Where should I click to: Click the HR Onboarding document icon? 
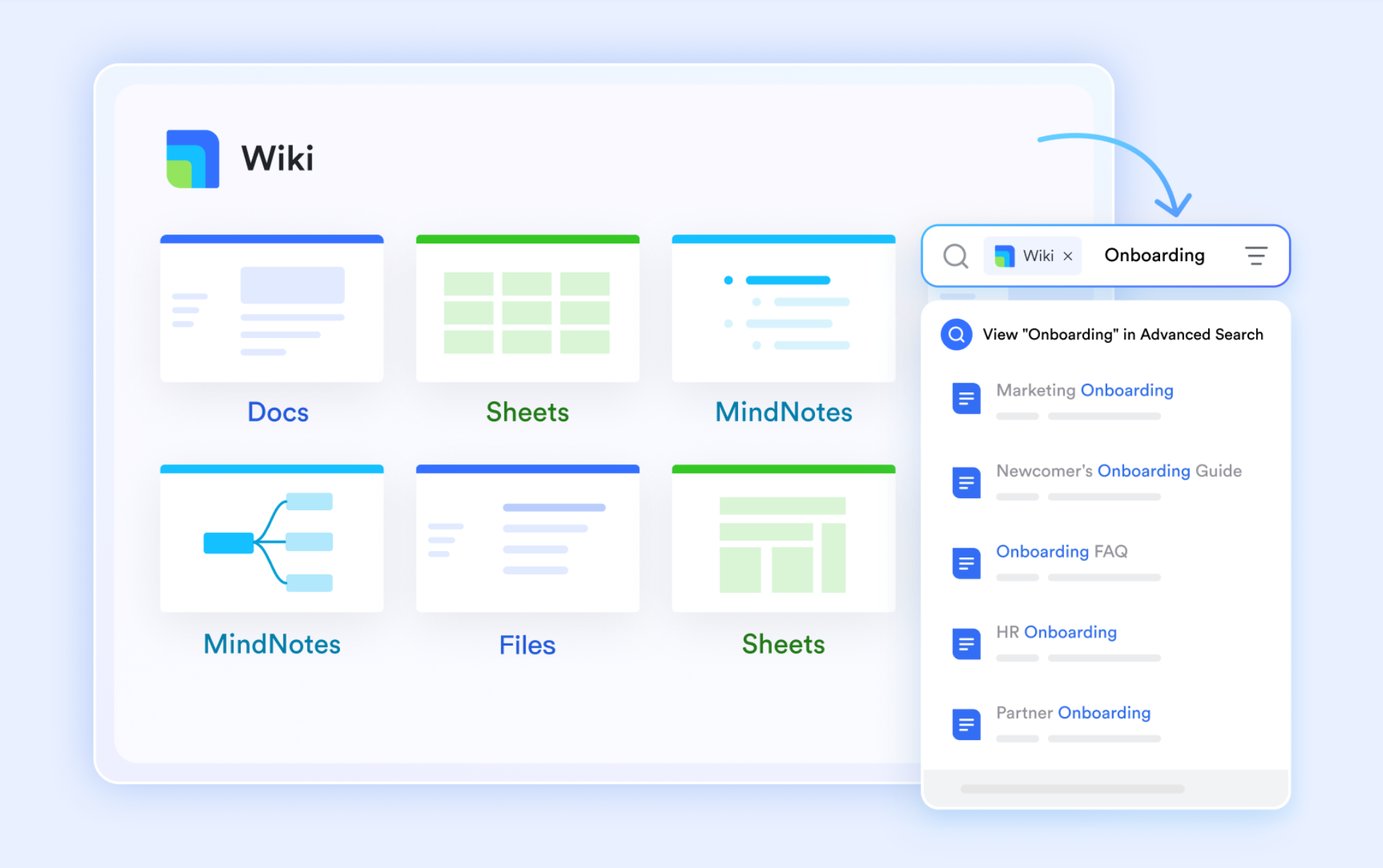tap(966, 644)
